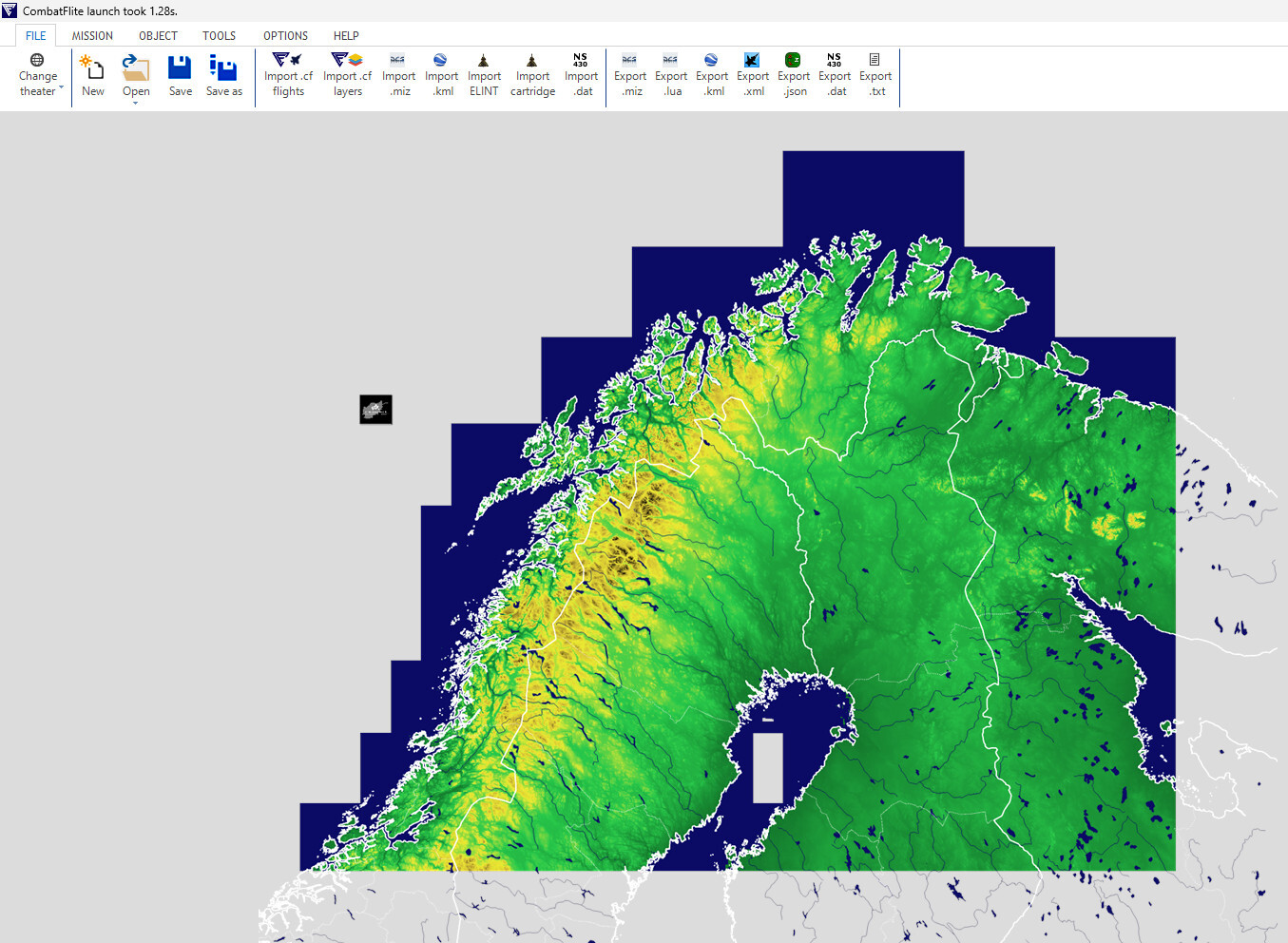Open the MISSION ribbon tab

pos(92,36)
